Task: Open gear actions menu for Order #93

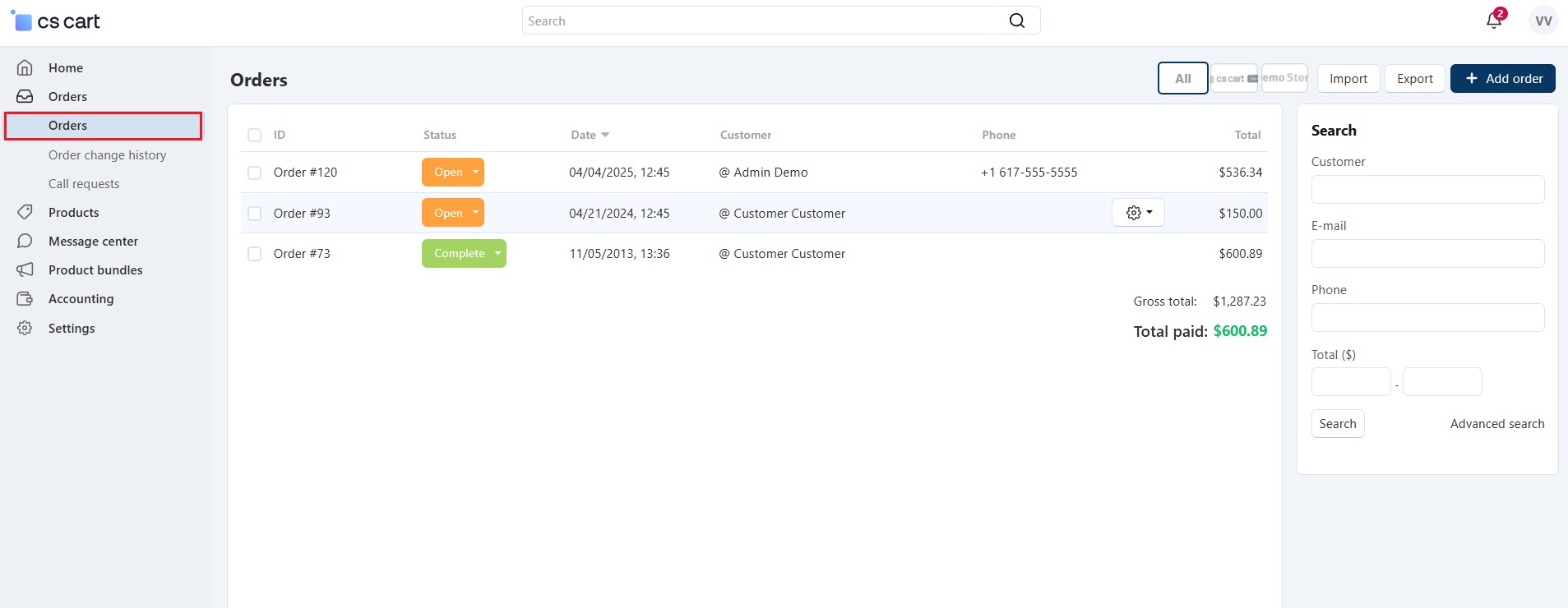Action: (1138, 213)
